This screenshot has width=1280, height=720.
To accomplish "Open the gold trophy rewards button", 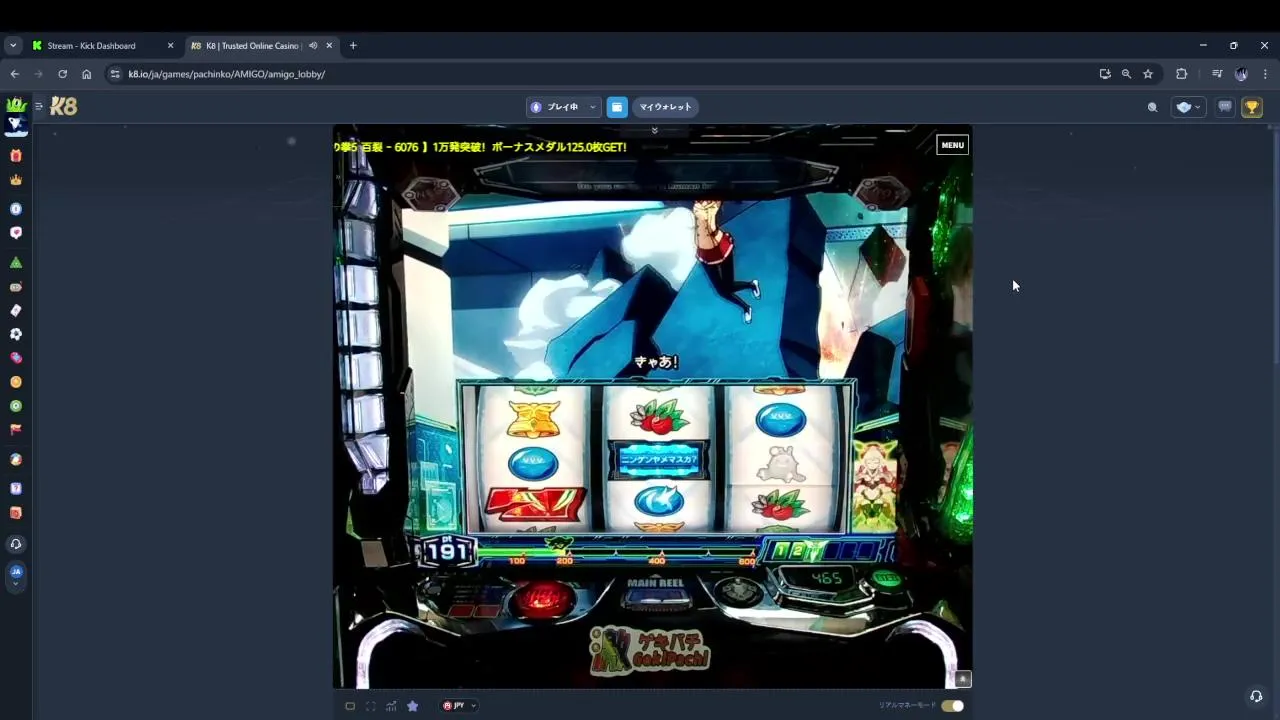I will coord(1252,107).
